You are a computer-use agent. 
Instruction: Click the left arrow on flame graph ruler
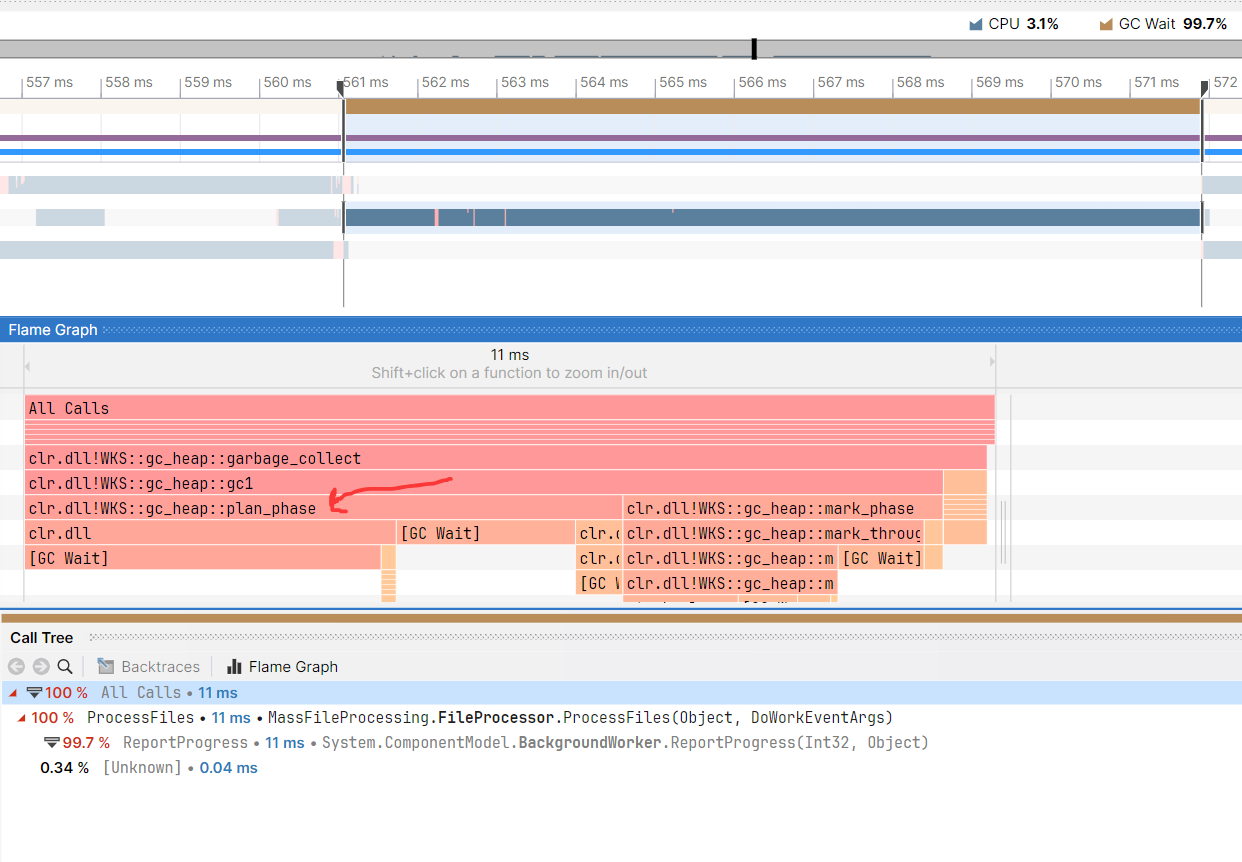pyautogui.click(x=28, y=362)
